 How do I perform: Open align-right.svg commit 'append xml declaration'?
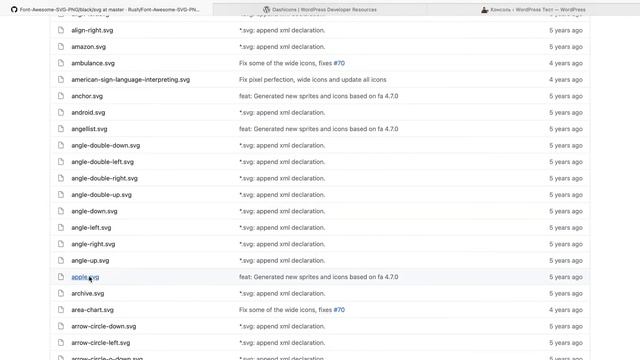click(282, 30)
